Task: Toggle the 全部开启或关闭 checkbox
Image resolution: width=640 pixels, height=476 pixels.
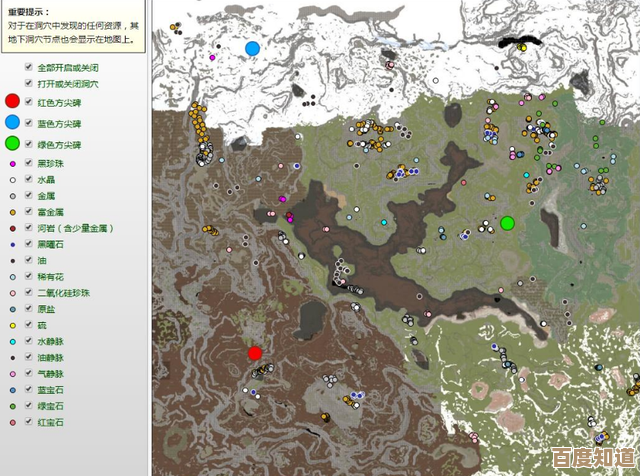Action: tap(29, 66)
